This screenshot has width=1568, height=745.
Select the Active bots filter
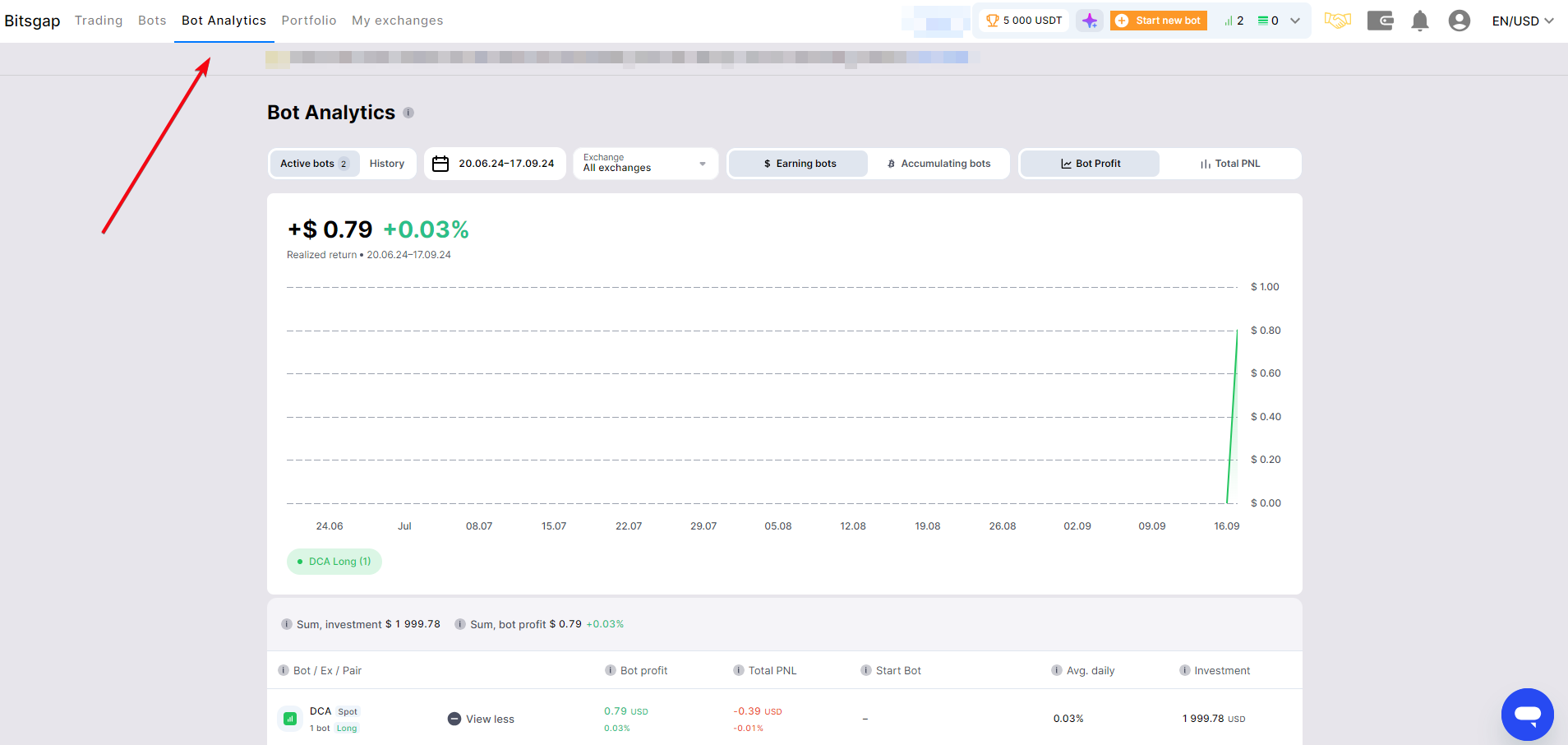(x=315, y=164)
